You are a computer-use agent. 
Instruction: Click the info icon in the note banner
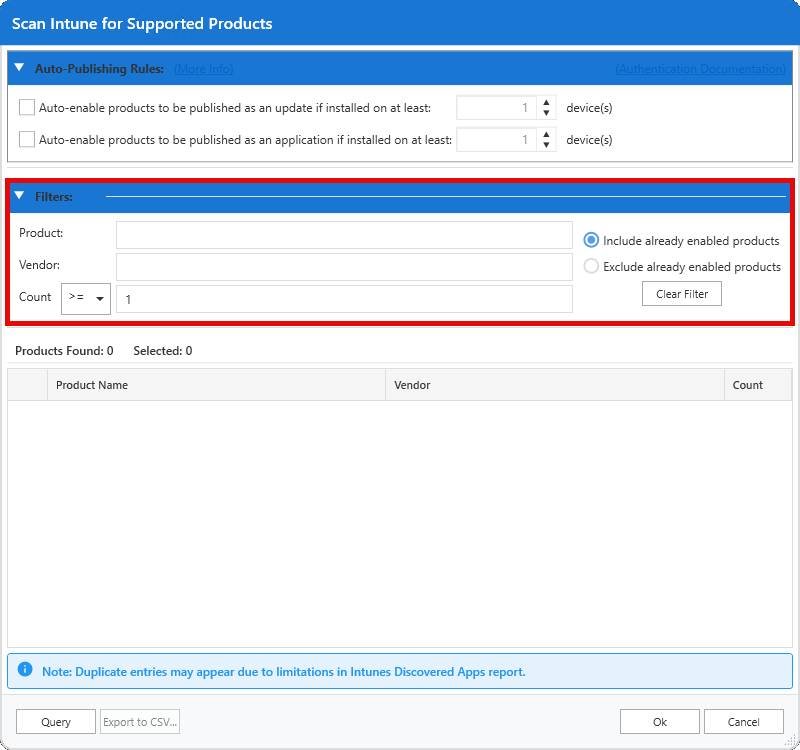(x=25, y=671)
